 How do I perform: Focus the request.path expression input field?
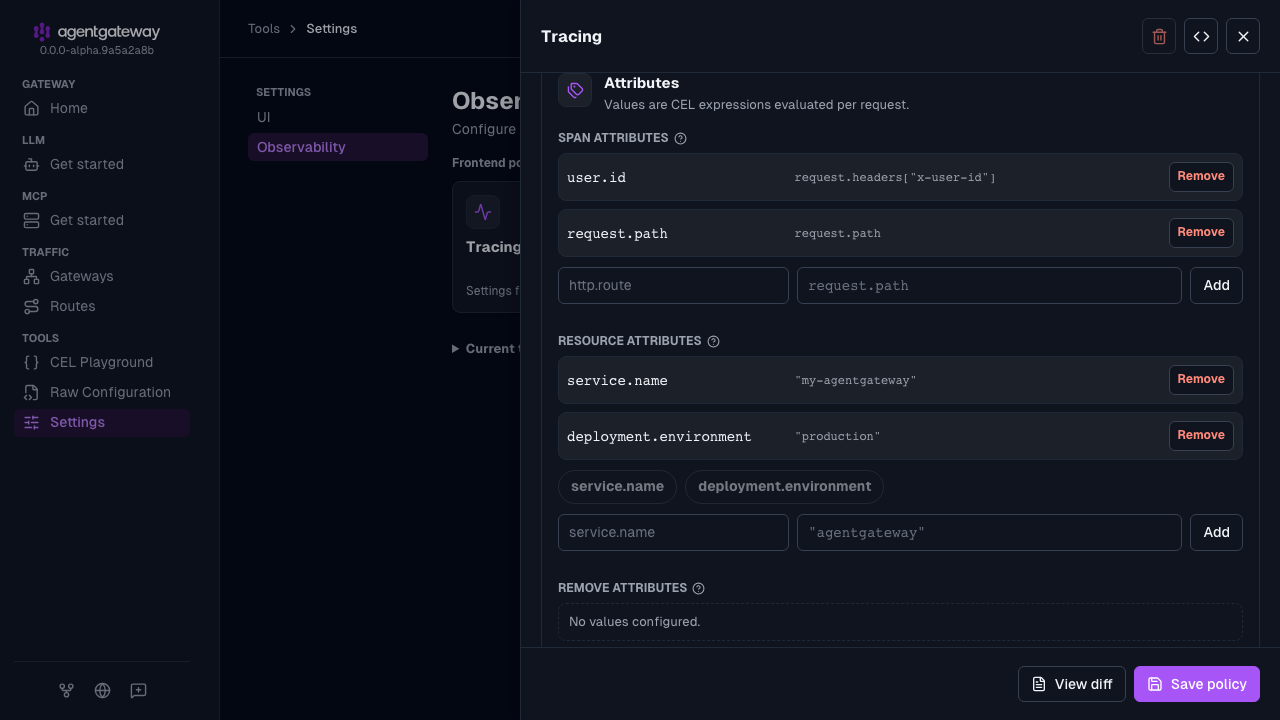[x=989, y=285]
